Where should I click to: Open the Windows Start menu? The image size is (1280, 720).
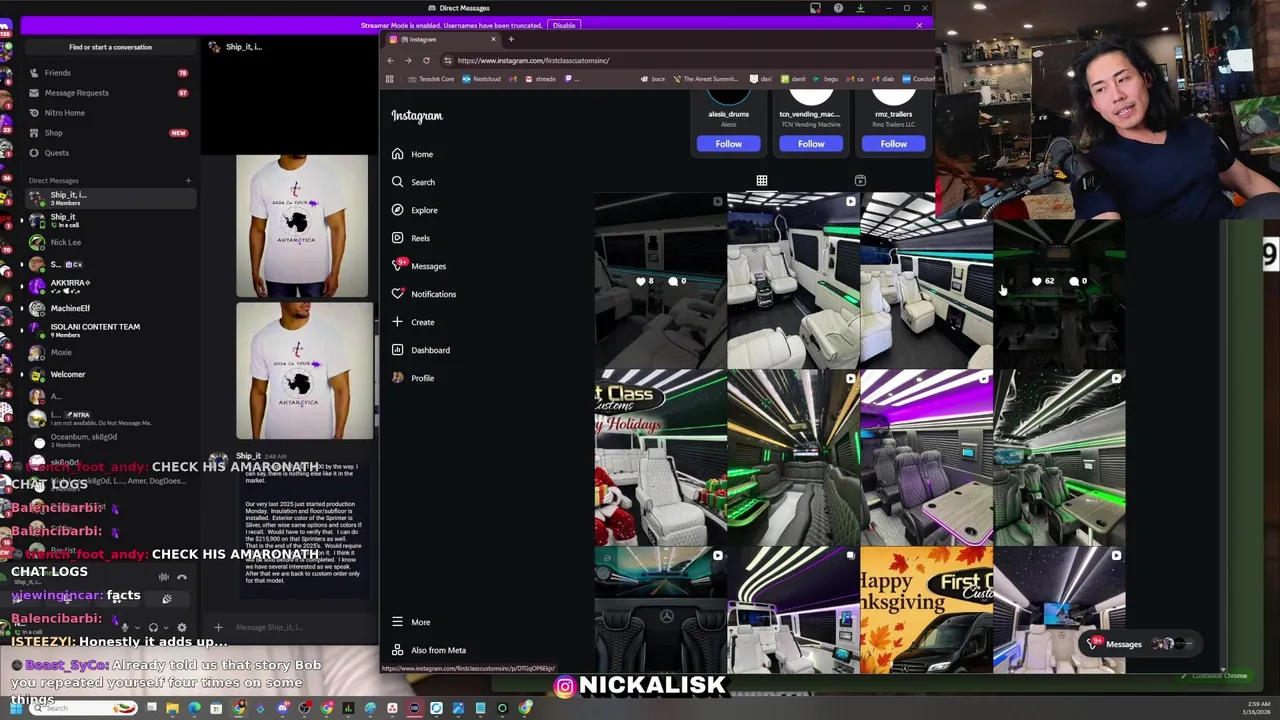pos(16,708)
